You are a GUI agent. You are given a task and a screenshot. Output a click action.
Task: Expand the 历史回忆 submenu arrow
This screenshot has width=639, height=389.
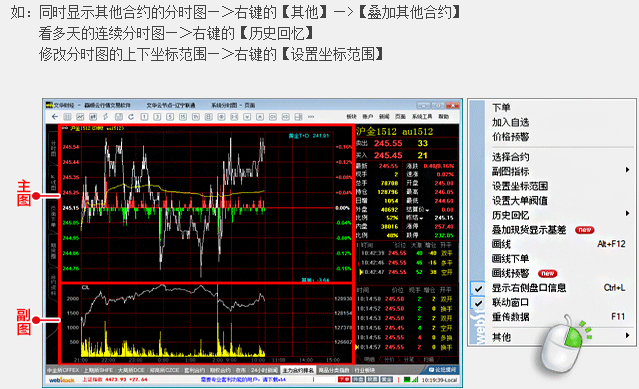point(628,213)
